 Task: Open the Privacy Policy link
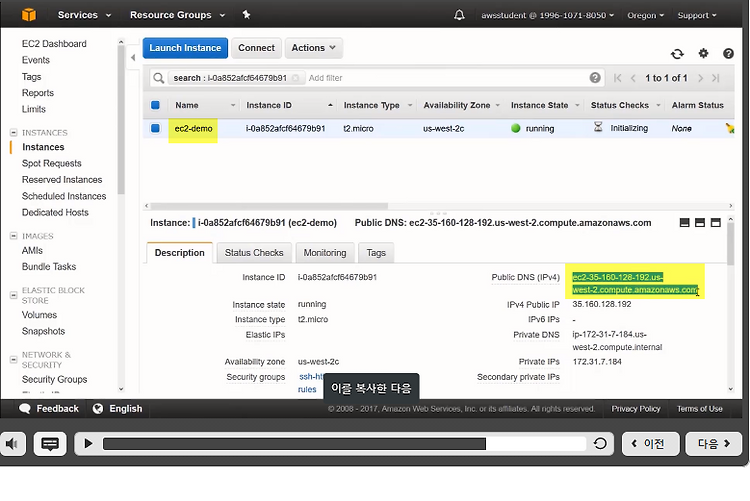point(636,409)
